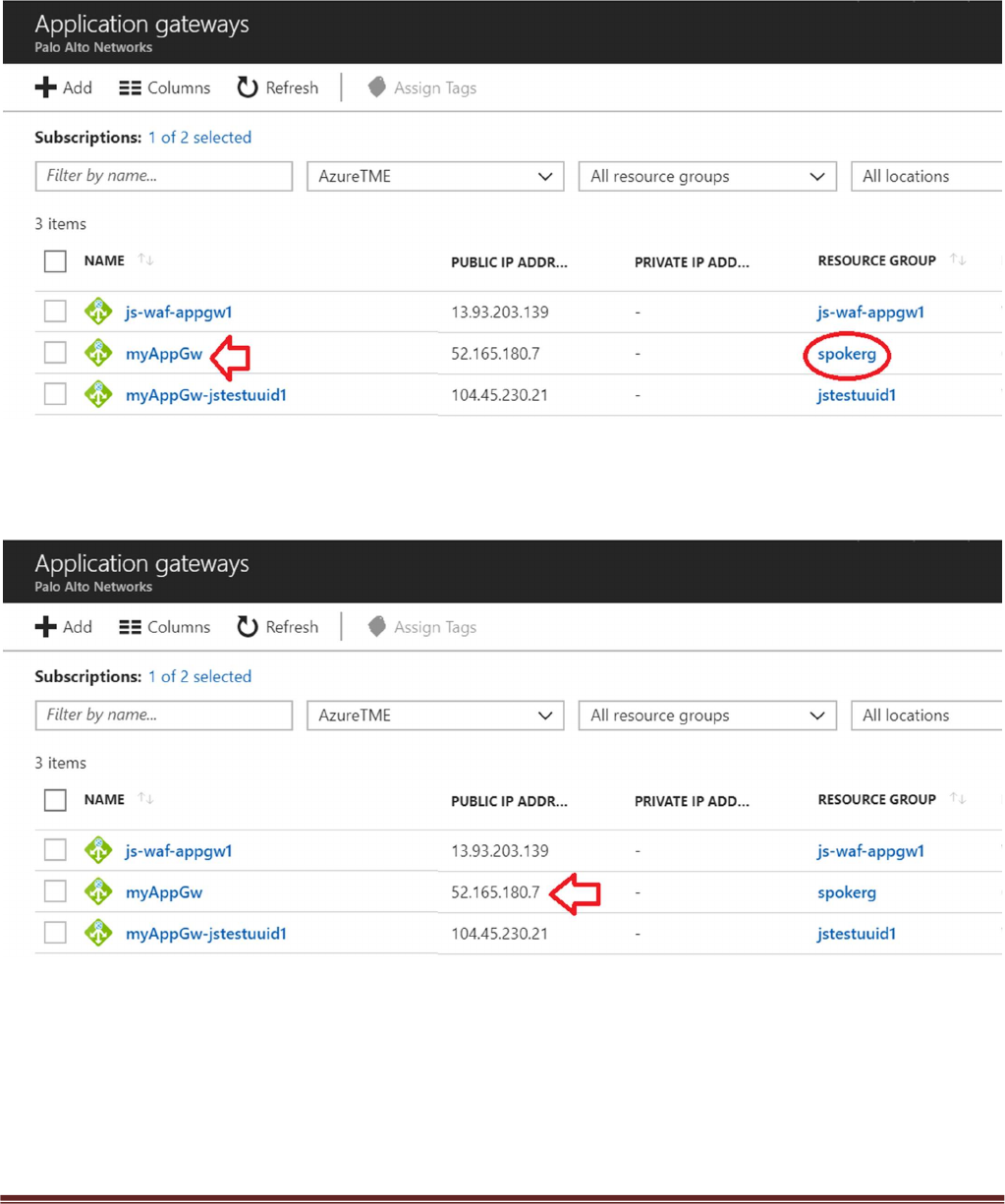Click the Add plus icon in the top screenshot

45,87
